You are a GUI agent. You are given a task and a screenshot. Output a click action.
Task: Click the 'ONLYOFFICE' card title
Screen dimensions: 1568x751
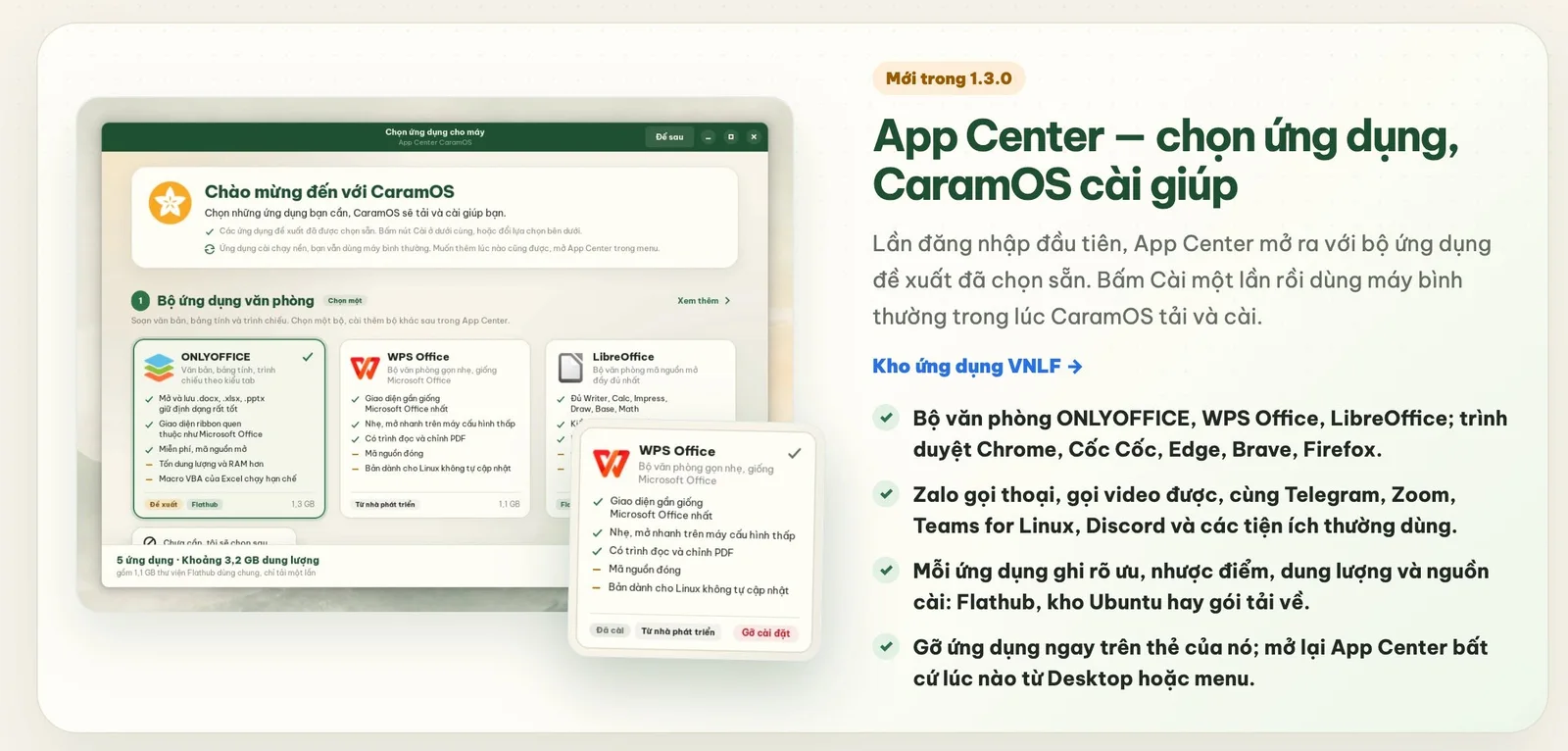216,357
